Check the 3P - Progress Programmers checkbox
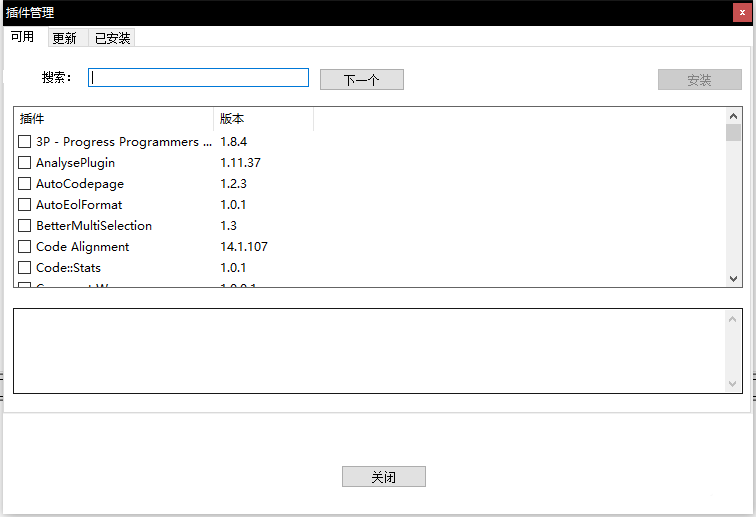This screenshot has width=756, height=517. coord(25,142)
